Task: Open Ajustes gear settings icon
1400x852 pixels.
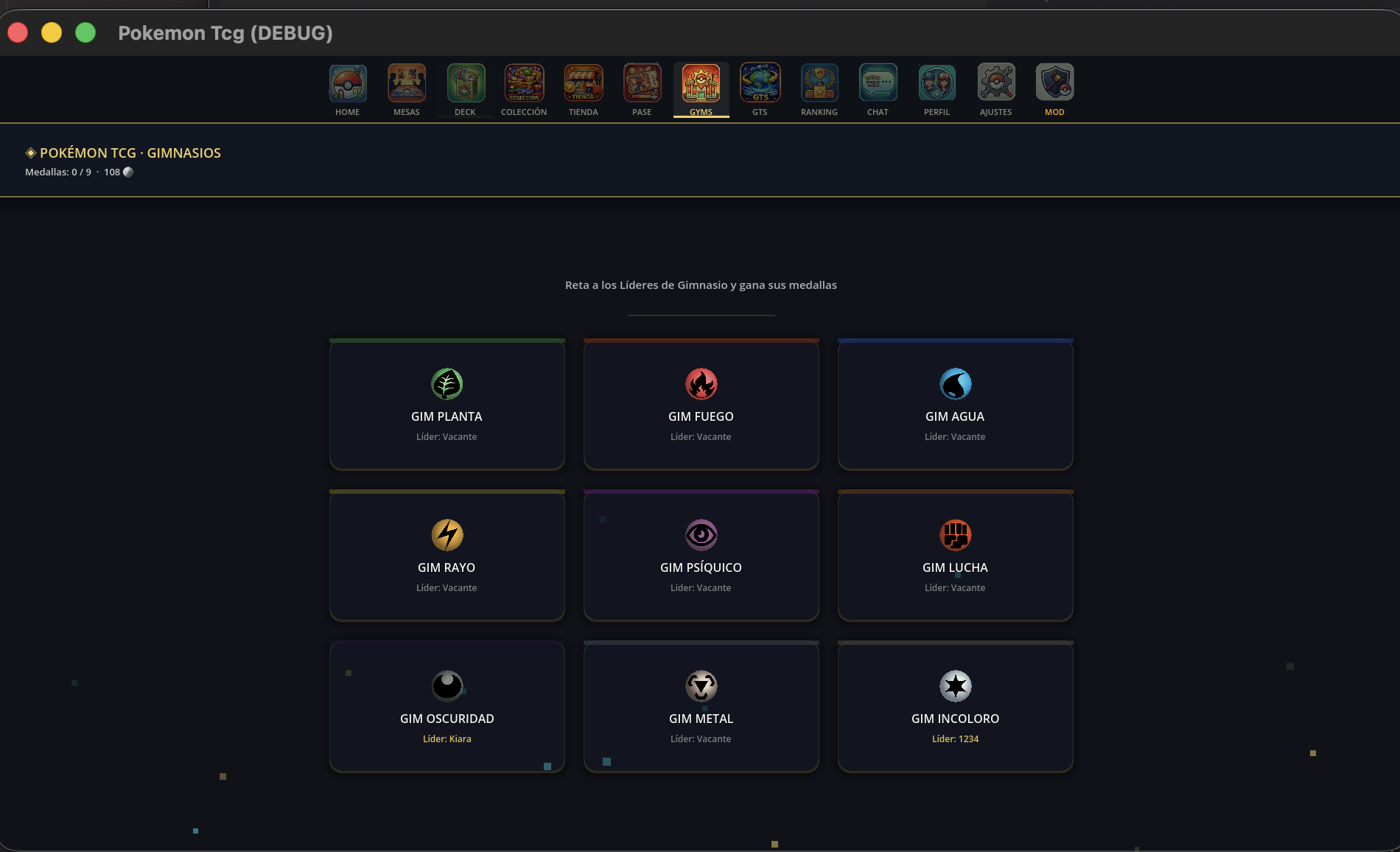Action: (x=995, y=83)
